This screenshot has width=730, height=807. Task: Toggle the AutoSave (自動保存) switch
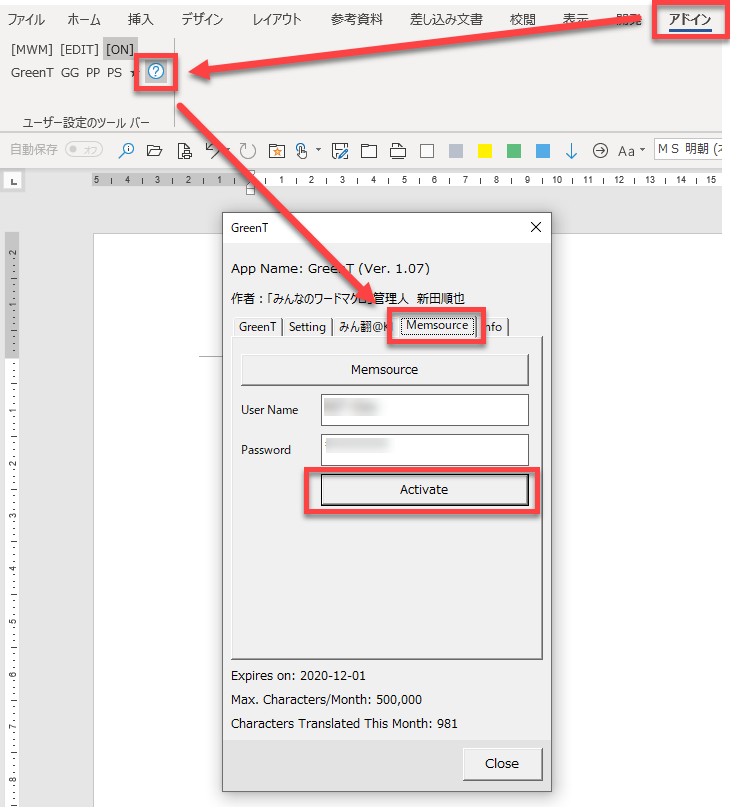(x=84, y=150)
